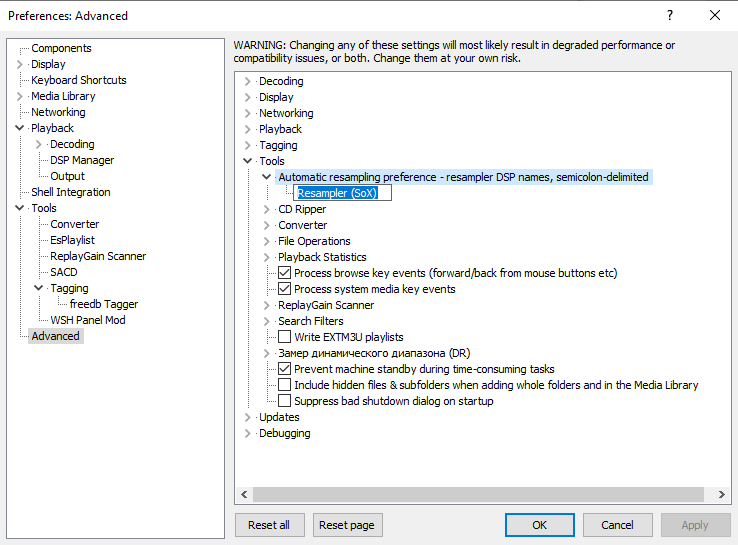This screenshot has width=738, height=545.
Task: Enable Suppress bad shutdown dialog option
Action: [x=285, y=401]
